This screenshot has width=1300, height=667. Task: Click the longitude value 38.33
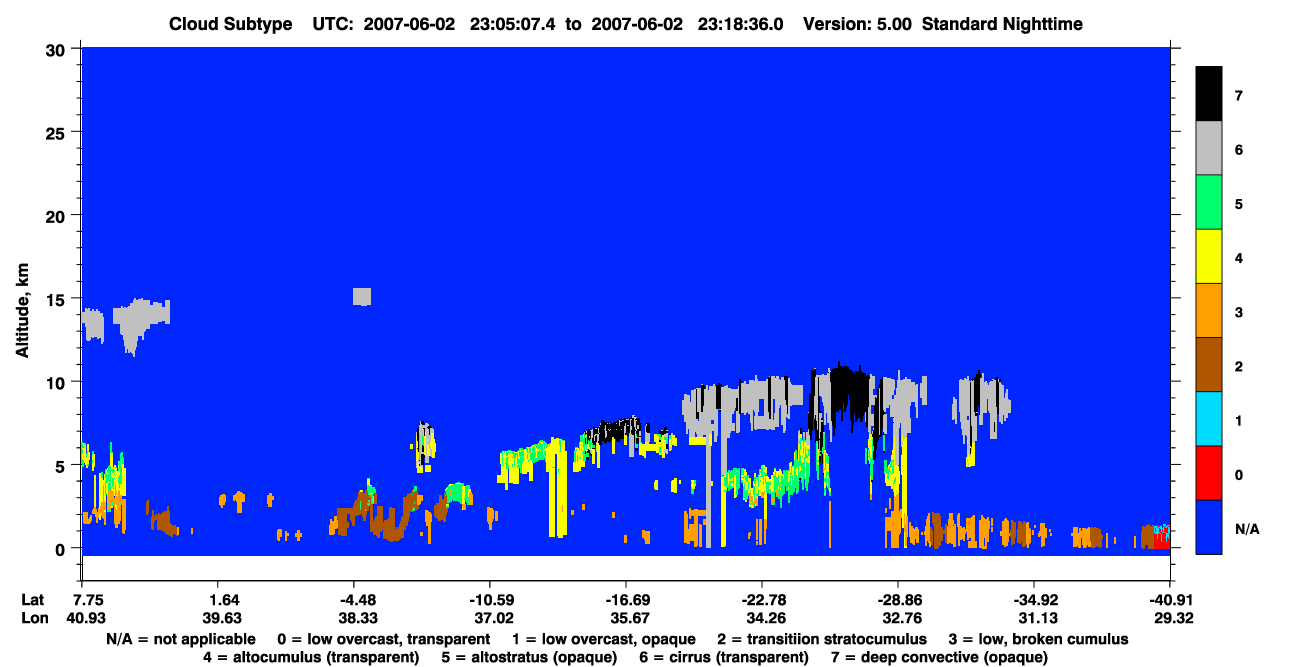pyautogui.click(x=354, y=618)
